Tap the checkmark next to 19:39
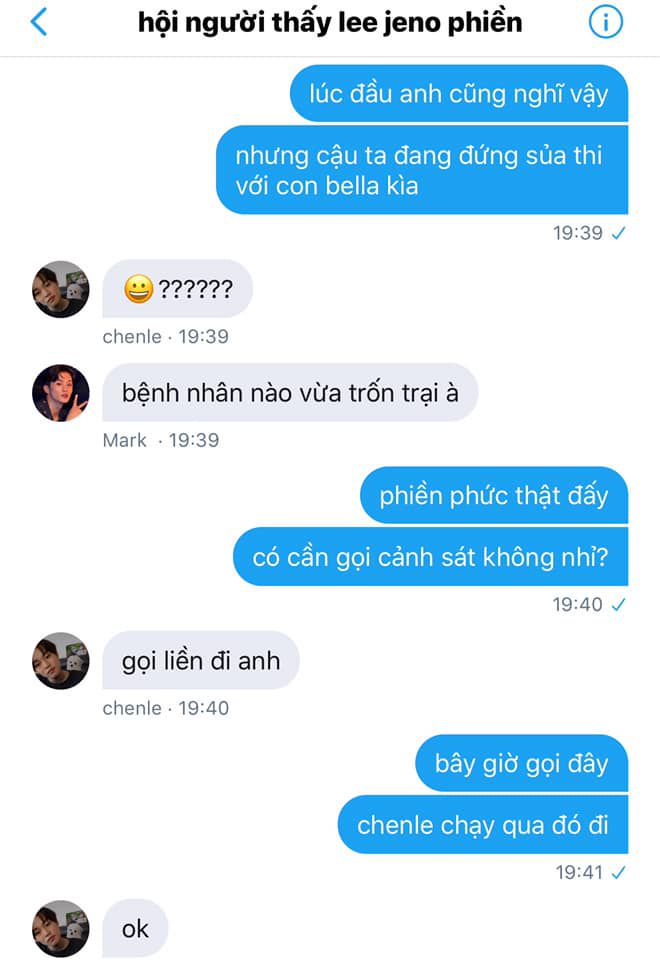 point(618,233)
